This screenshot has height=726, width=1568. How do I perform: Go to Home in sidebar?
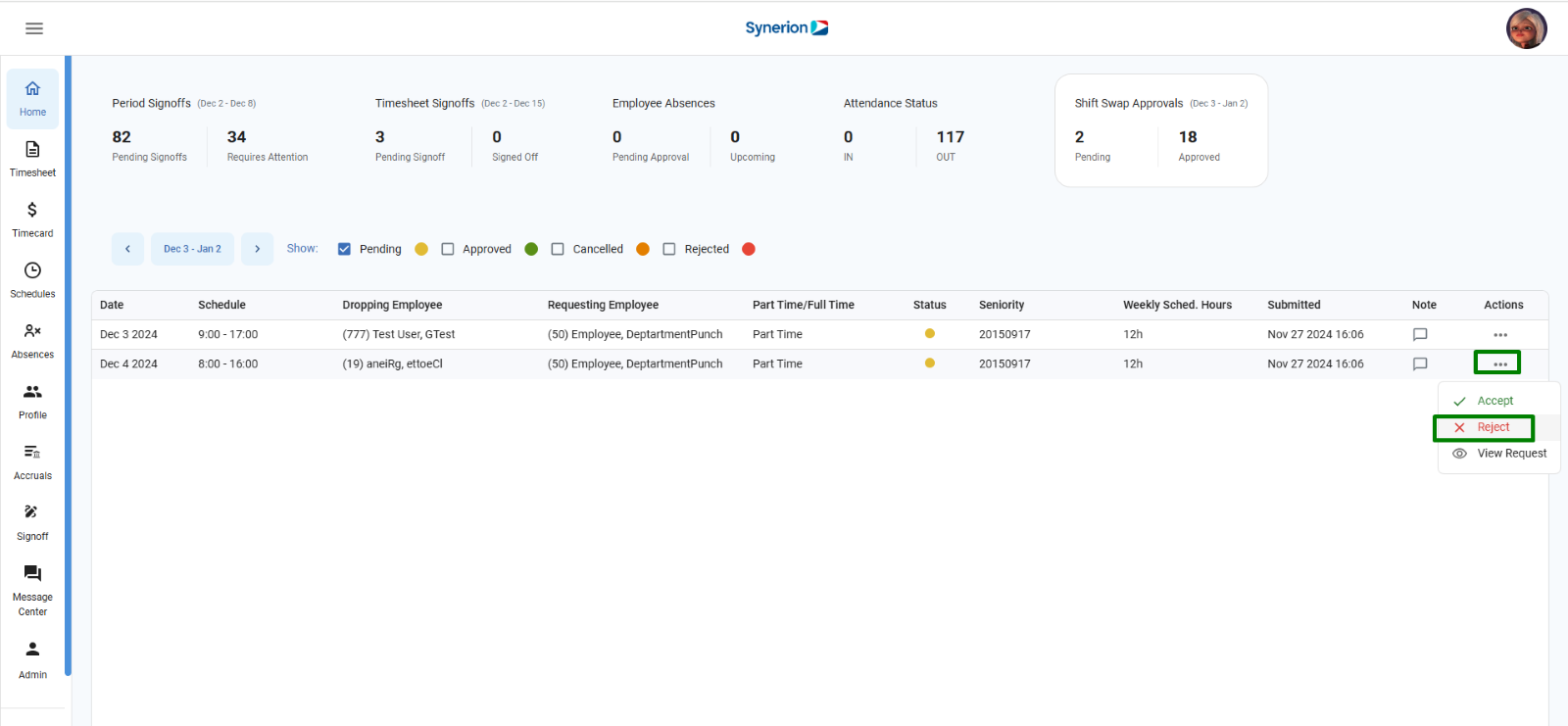pos(32,99)
